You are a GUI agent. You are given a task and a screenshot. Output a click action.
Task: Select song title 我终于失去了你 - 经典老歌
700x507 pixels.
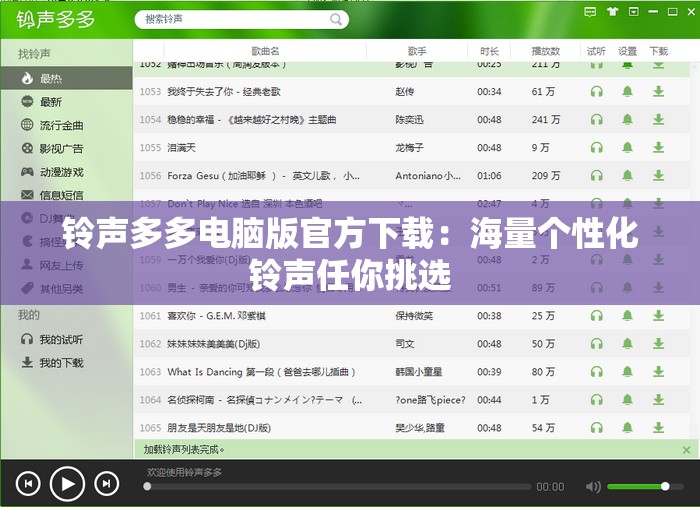click(x=224, y=91)
